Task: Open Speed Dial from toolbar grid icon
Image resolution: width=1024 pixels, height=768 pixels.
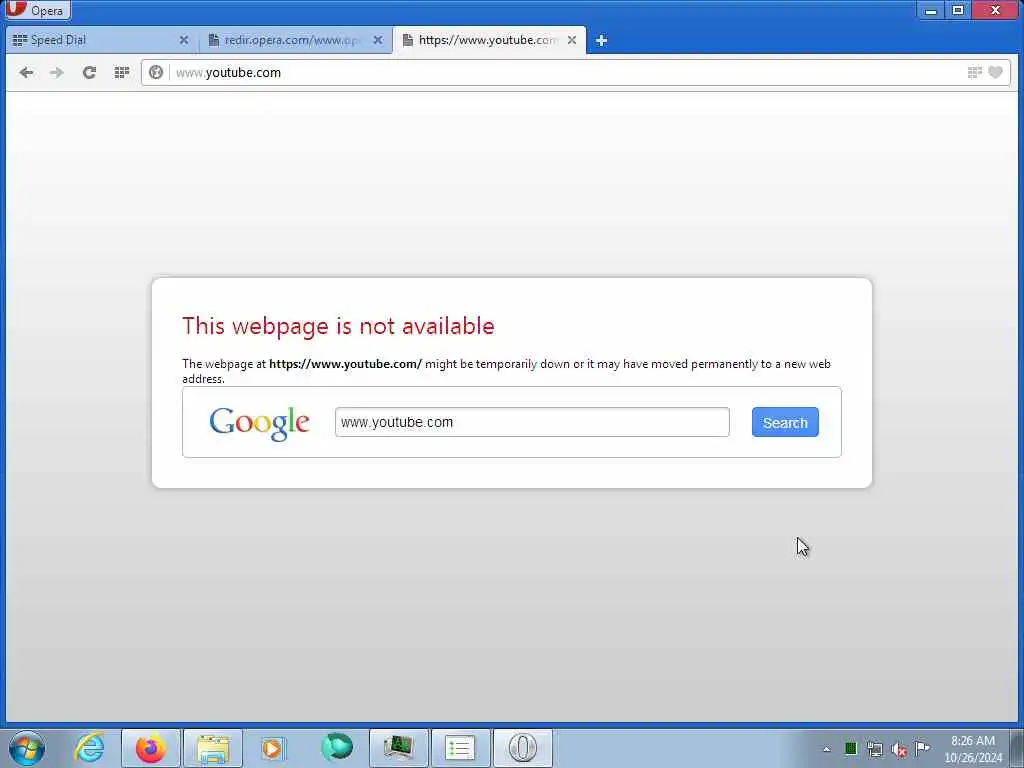Action: [121, 72]
